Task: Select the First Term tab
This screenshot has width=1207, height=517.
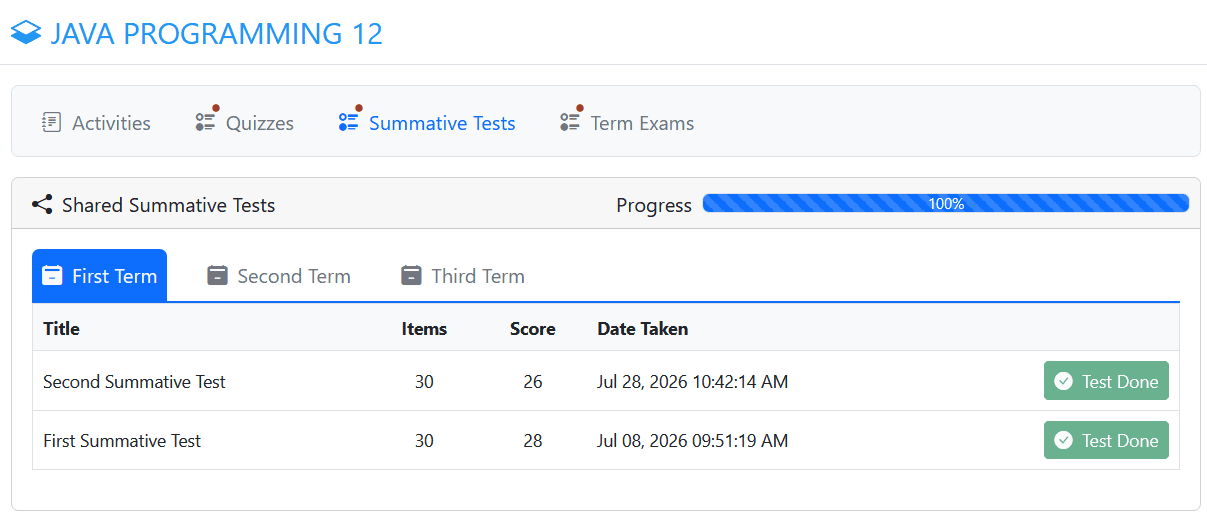Action: pos(100,276)
